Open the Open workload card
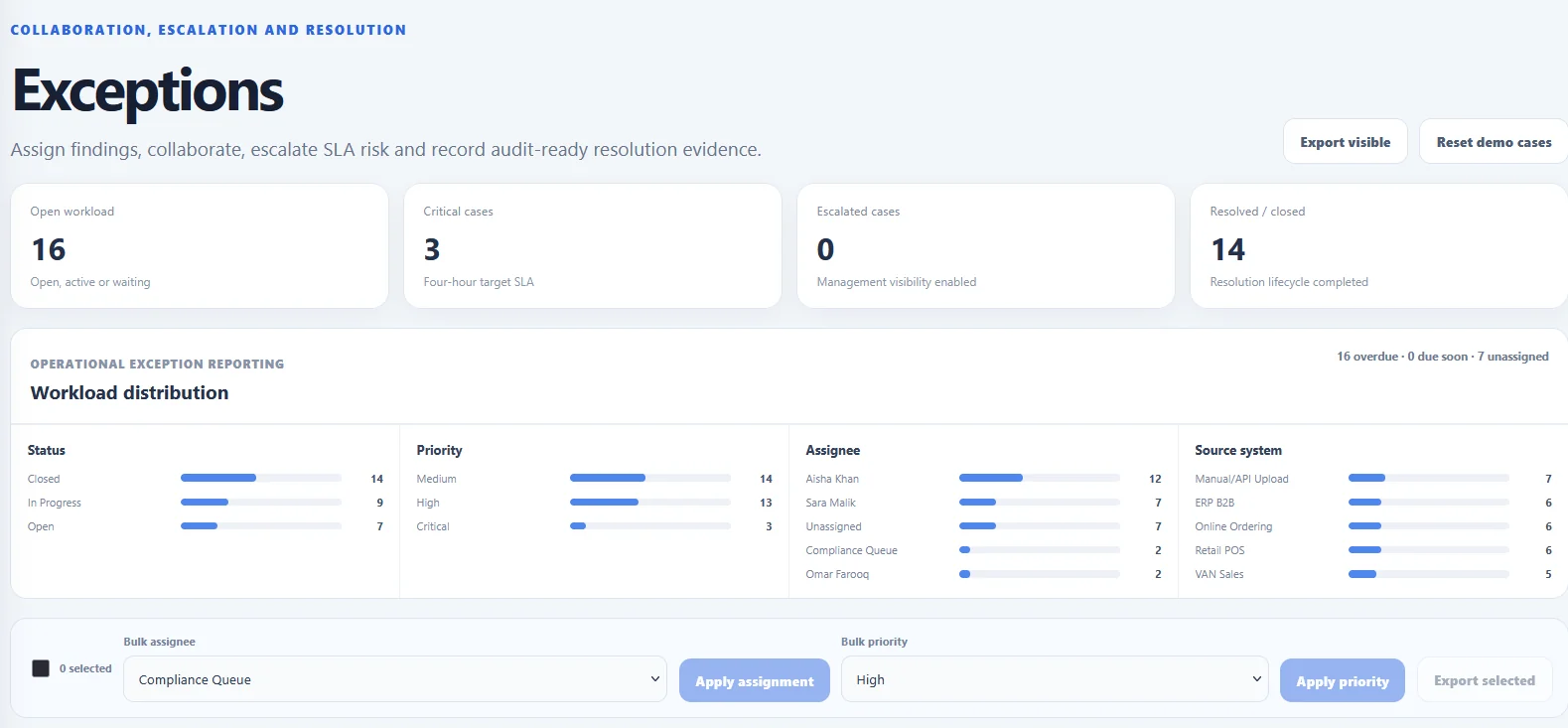Image resolution: width=1568 pixels, height=728 pixels. 200,246
